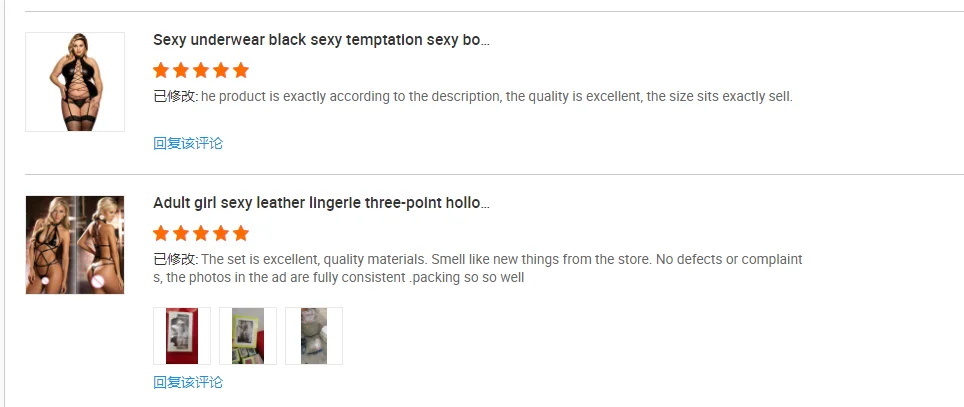Click first star in the black underwear review
This screenshot has height=407, width=964.
(x=161, y=71)
